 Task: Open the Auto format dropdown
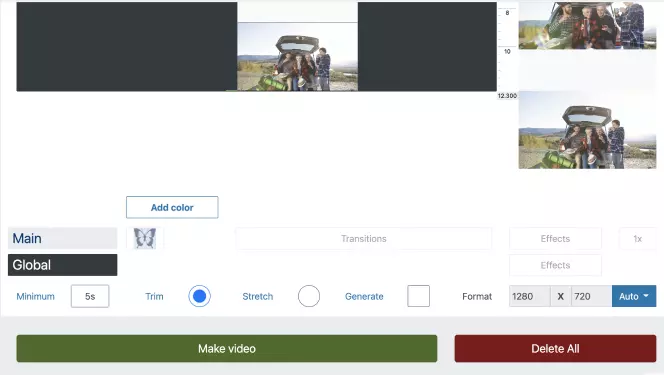[x=634, y=296]
